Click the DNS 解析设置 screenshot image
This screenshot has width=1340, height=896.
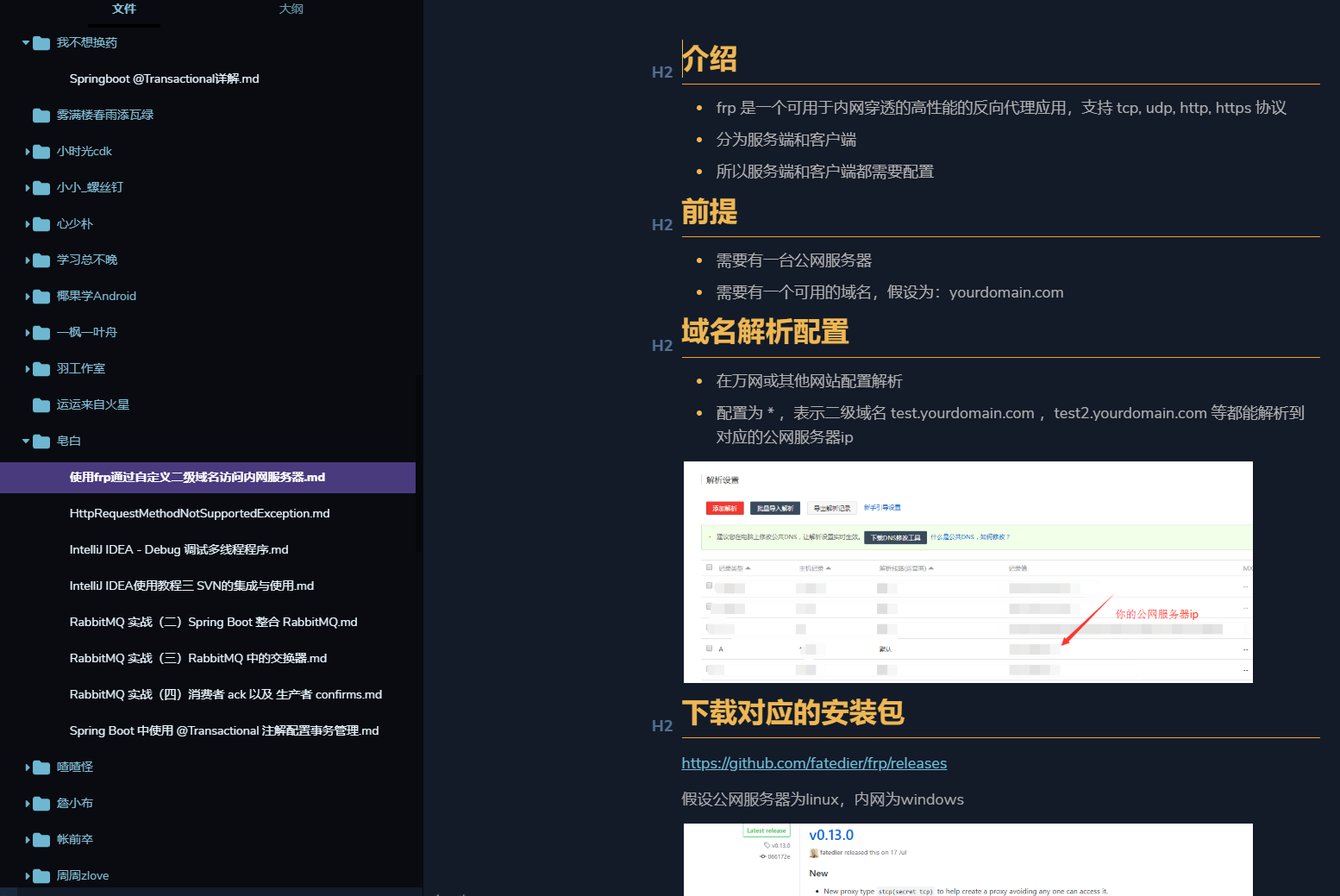[x=967, y=573]
